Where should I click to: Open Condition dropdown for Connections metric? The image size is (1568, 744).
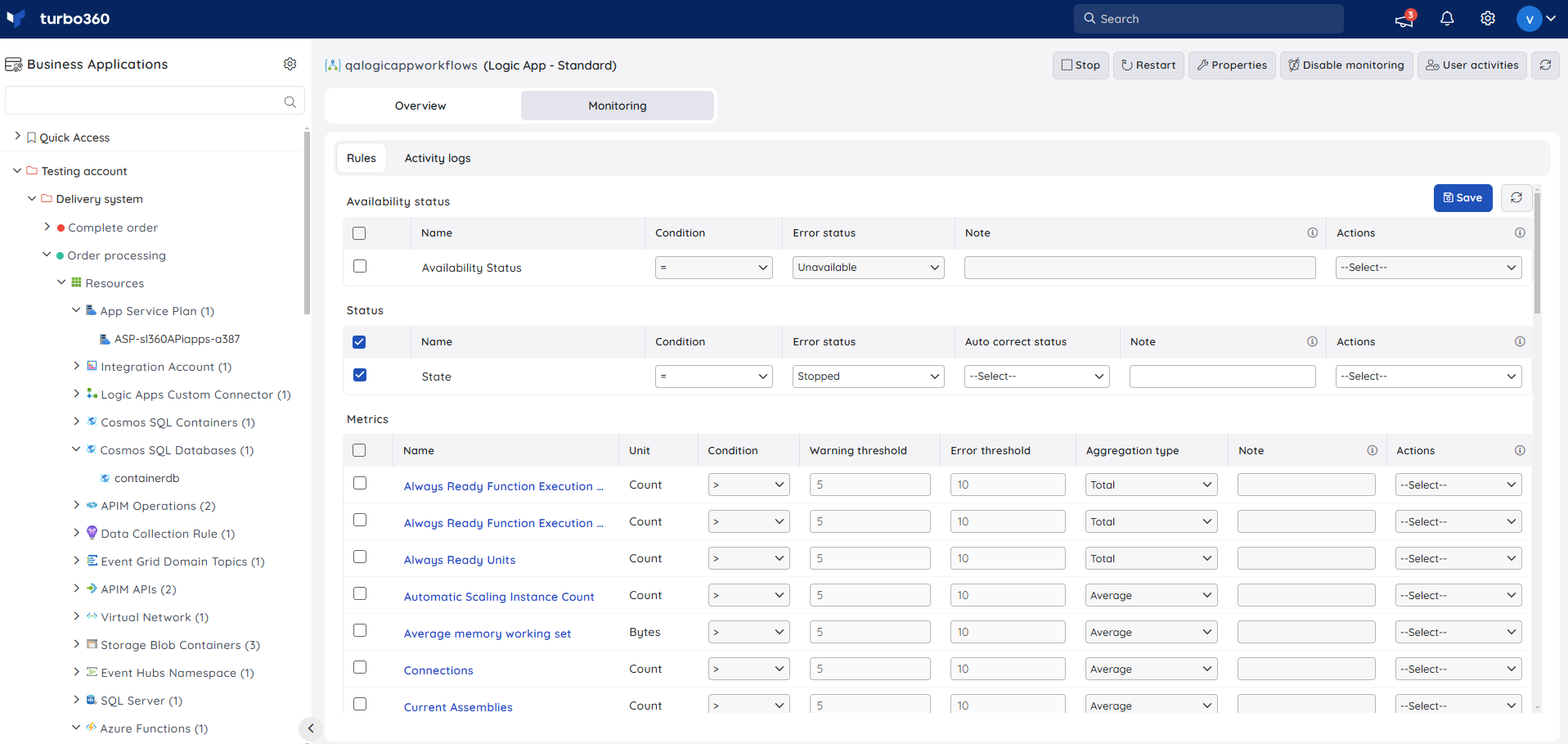coord(748,669)
